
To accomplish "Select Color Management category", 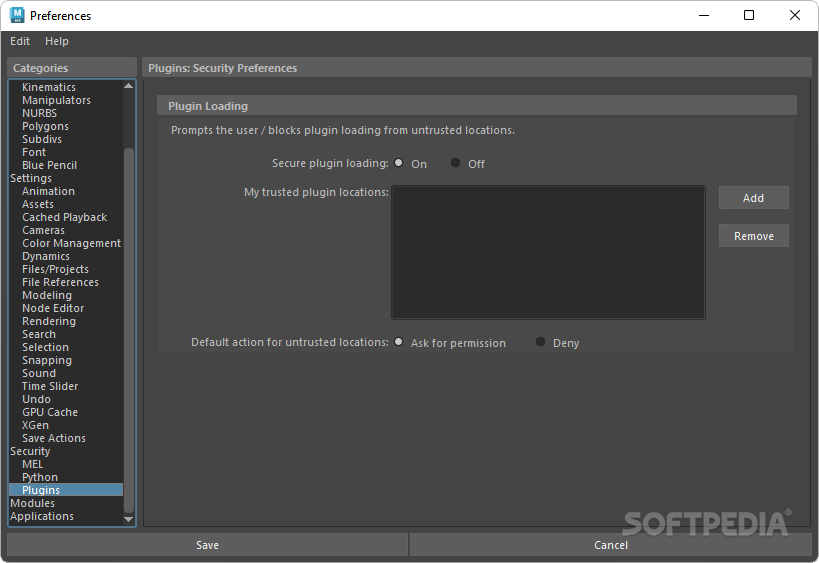I will [72, 243].
